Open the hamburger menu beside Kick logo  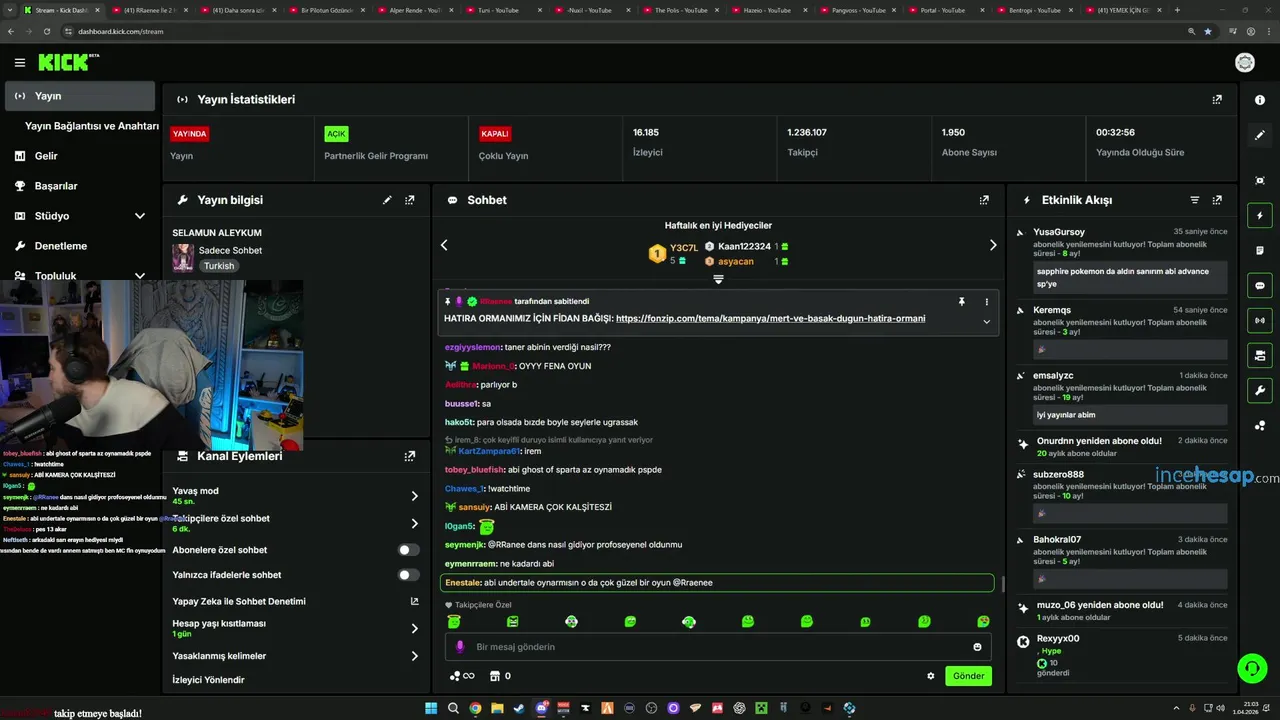pyautogui.click(x=19, y=62)
